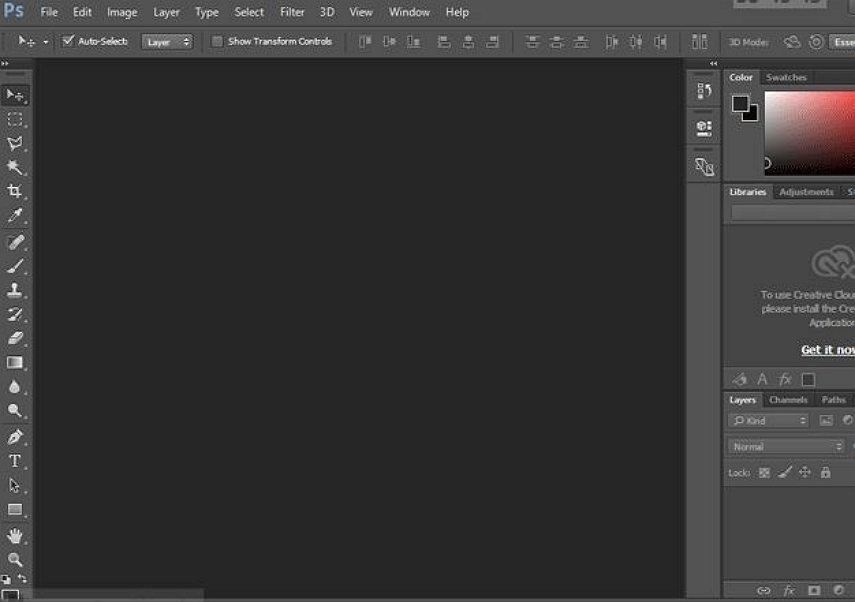
Task: Click the roll 3D object icon
Action: (x=816, y=42)
